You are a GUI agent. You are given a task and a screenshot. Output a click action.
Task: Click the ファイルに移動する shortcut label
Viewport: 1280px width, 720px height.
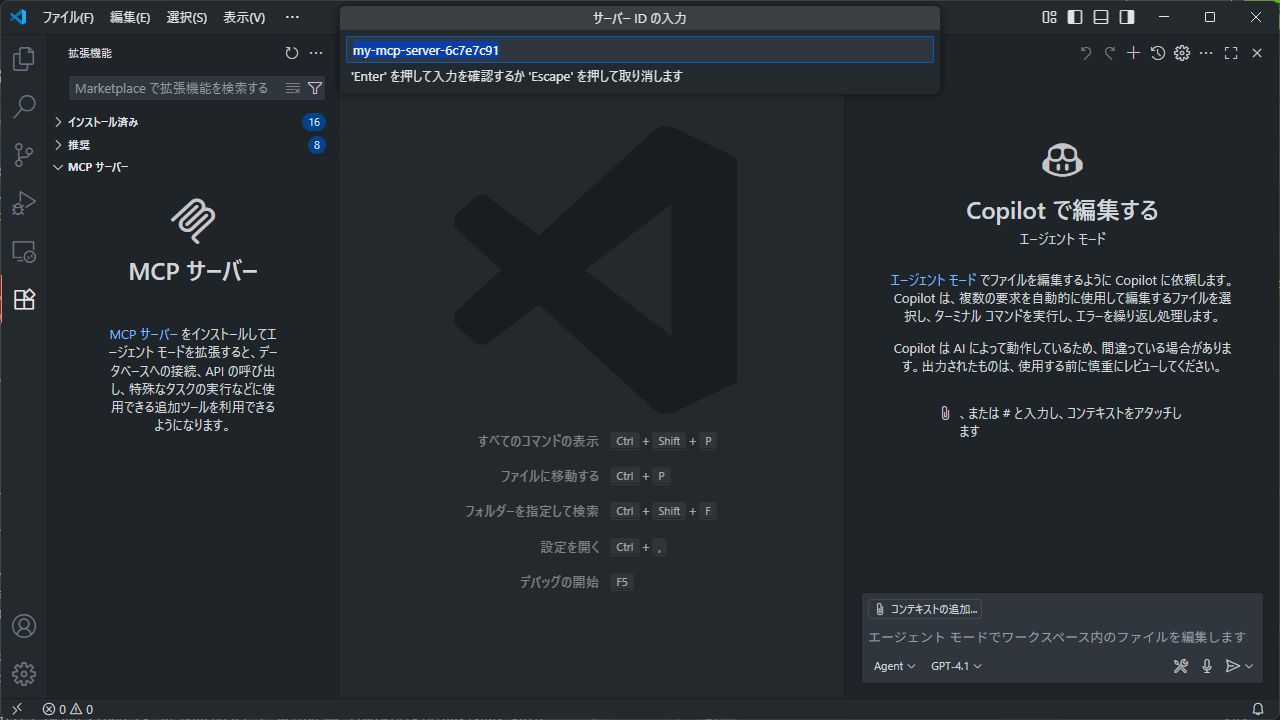[x=550, y=476]
